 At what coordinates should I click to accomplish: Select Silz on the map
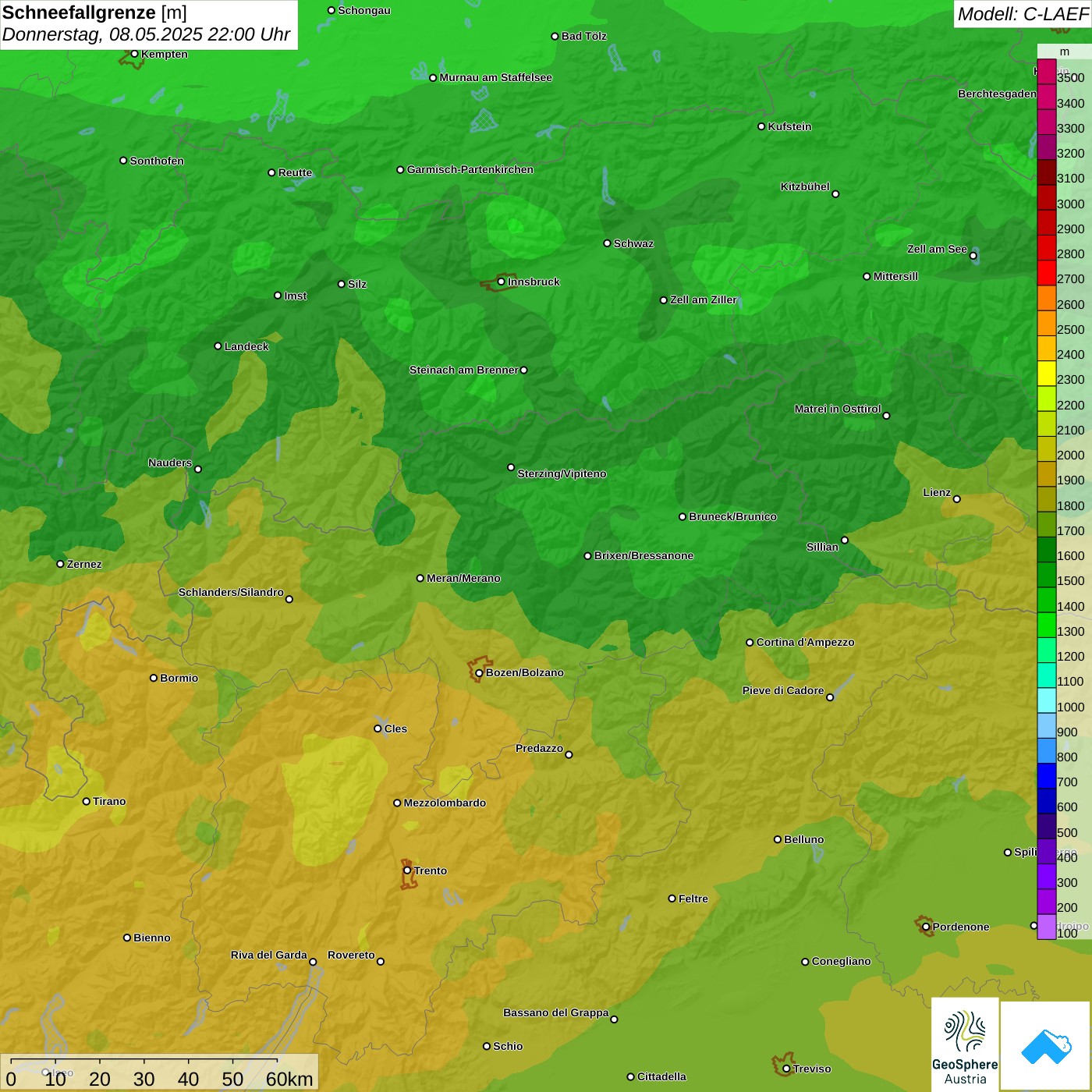[357, 284]
